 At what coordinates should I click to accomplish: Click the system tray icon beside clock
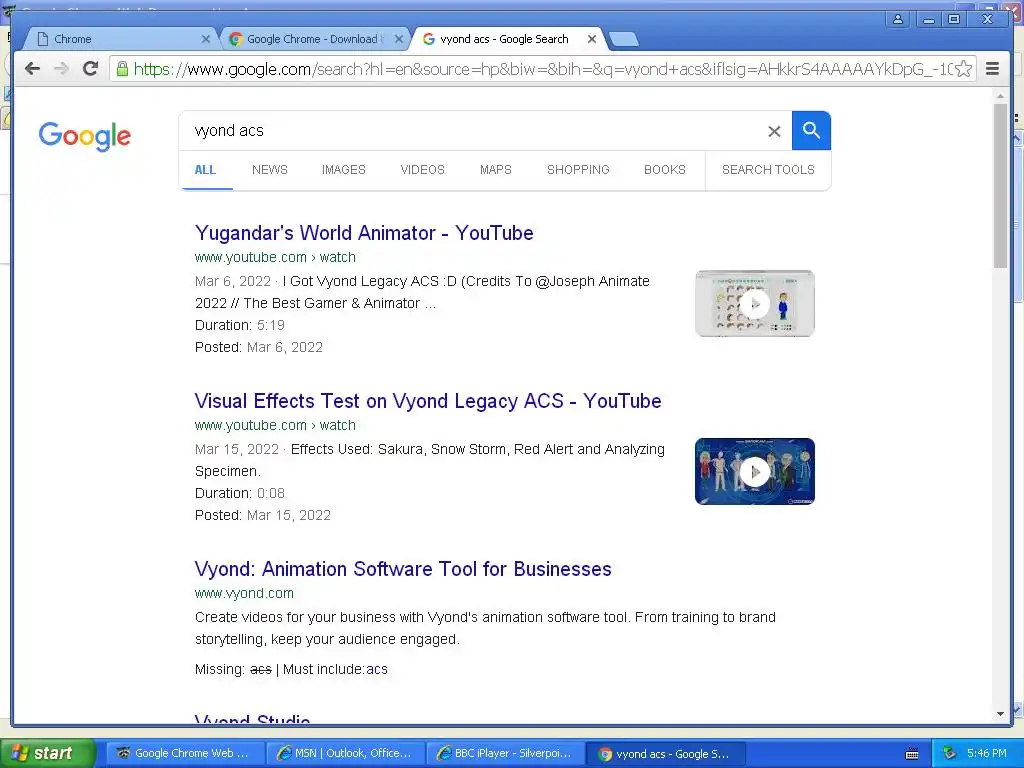click(x=950, y=754)
